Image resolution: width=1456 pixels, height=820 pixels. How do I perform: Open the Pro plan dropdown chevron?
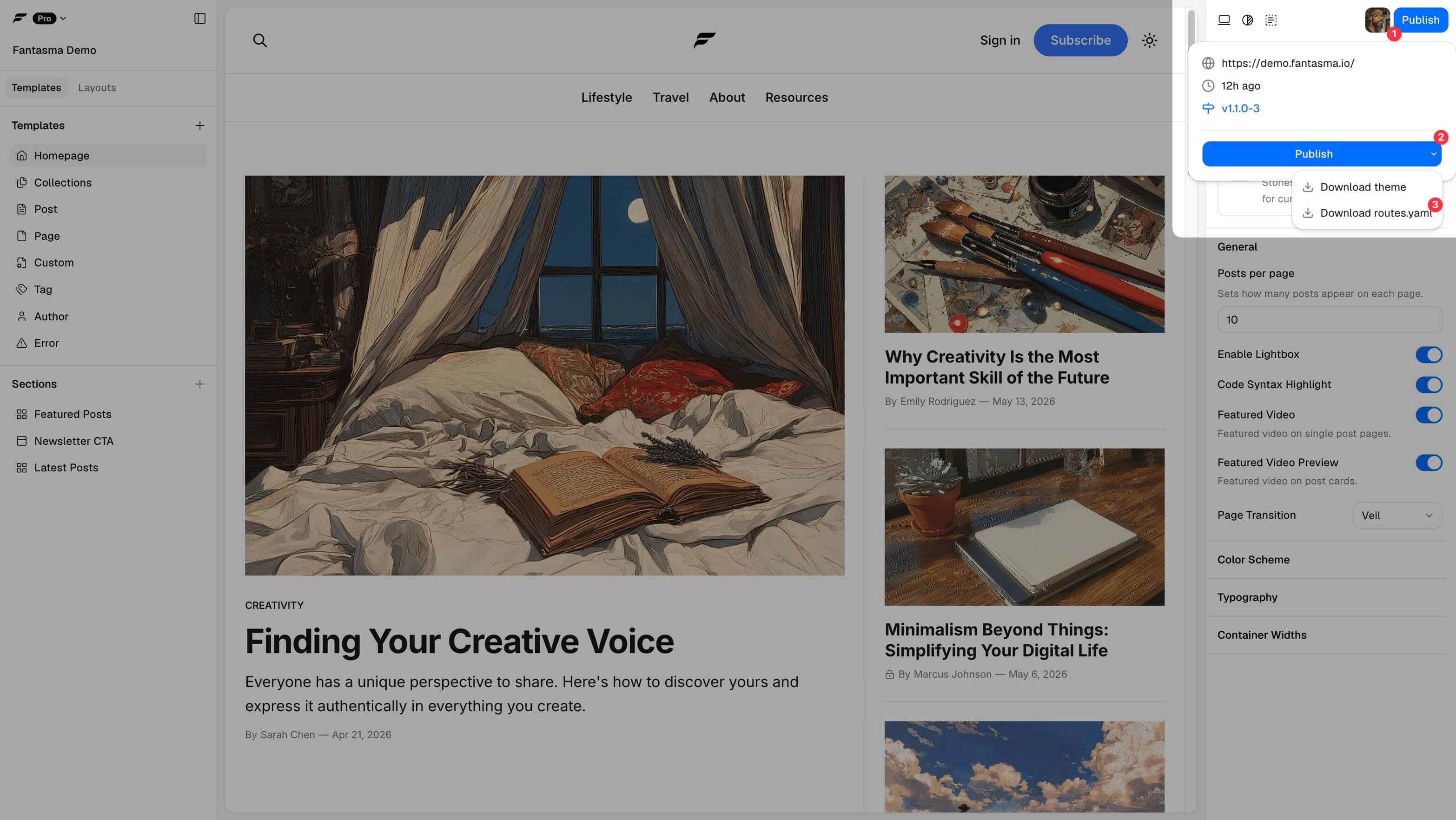pos(63,18)
